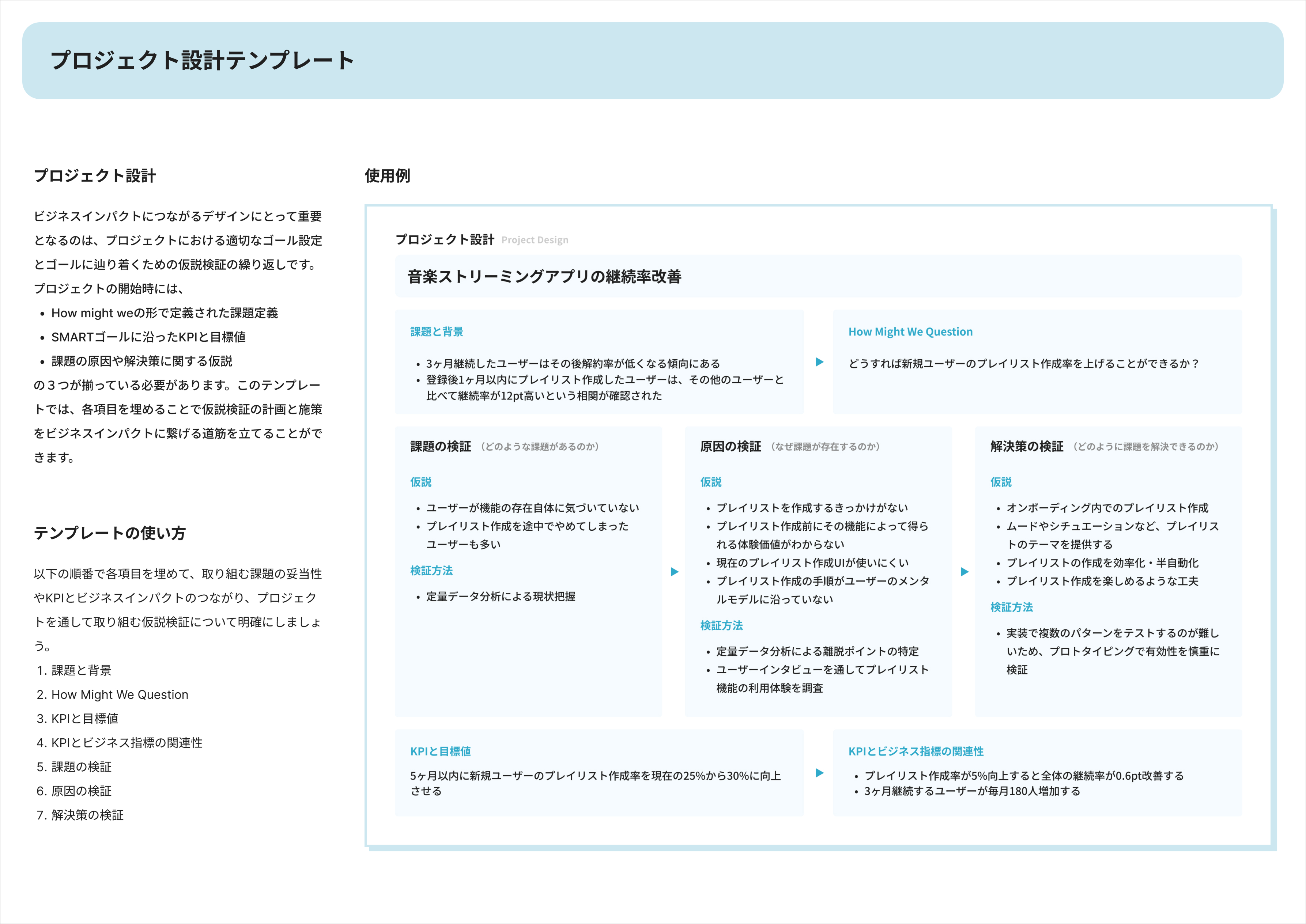
Task: Click the KPIと目標値 heading
Action: 441,751
